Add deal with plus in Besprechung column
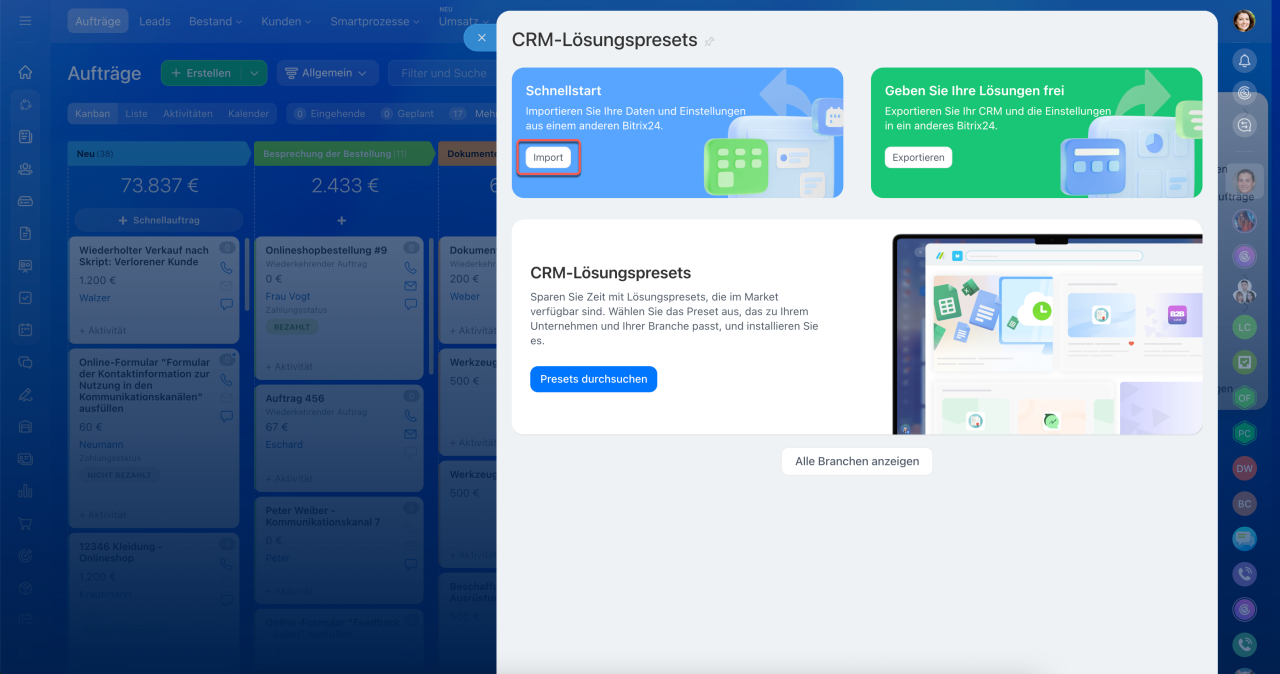Viewport: 1280px width, 674px height. pyautogui.click(x=341, y=220)
